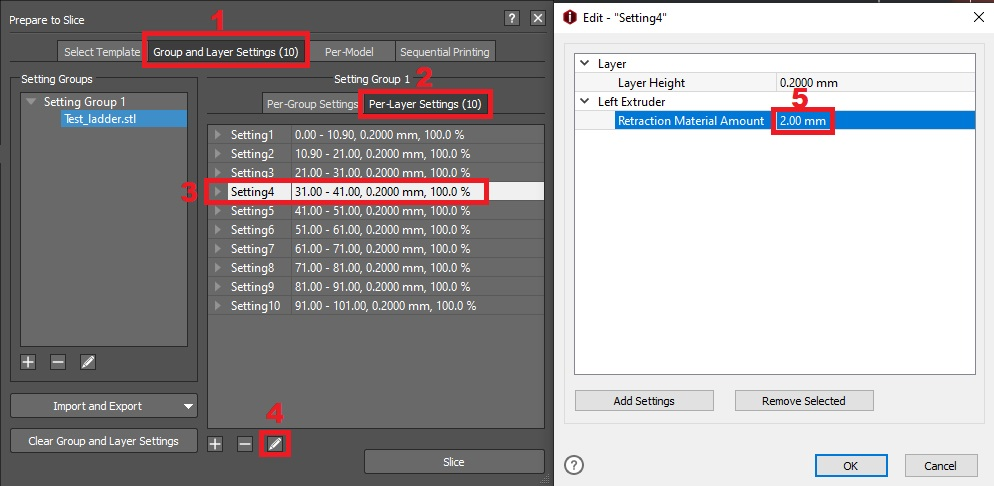Collapse the Layer section in Edit dialog

(585, 64)
